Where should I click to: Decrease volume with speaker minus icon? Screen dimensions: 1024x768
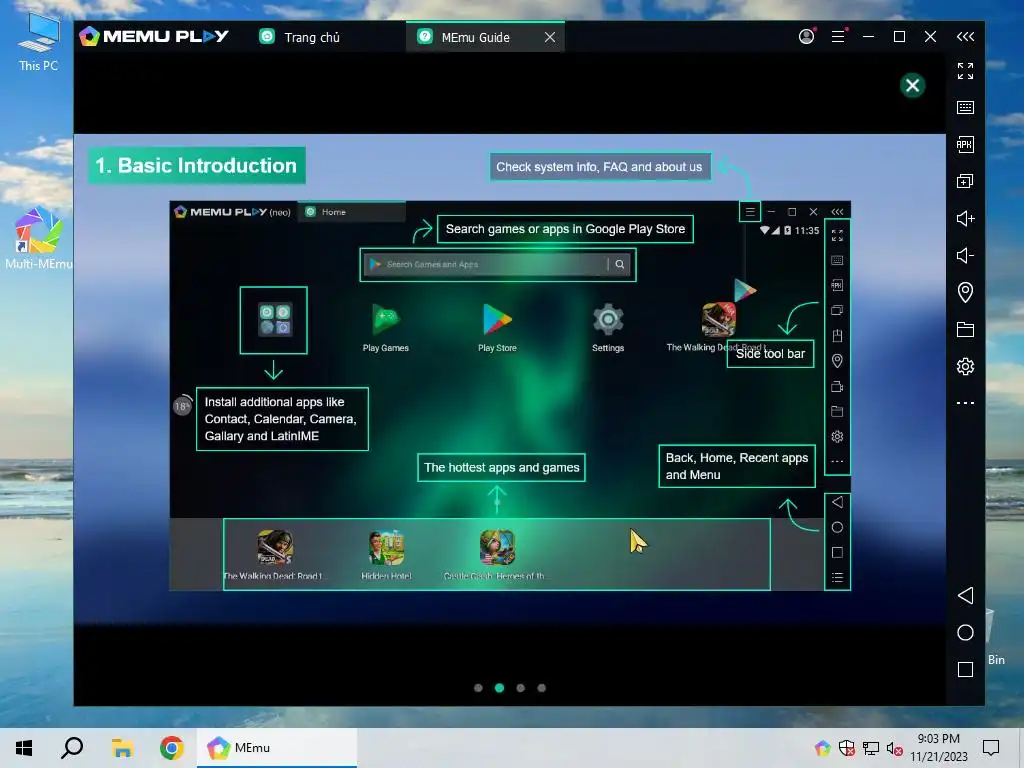coord(965,255)
